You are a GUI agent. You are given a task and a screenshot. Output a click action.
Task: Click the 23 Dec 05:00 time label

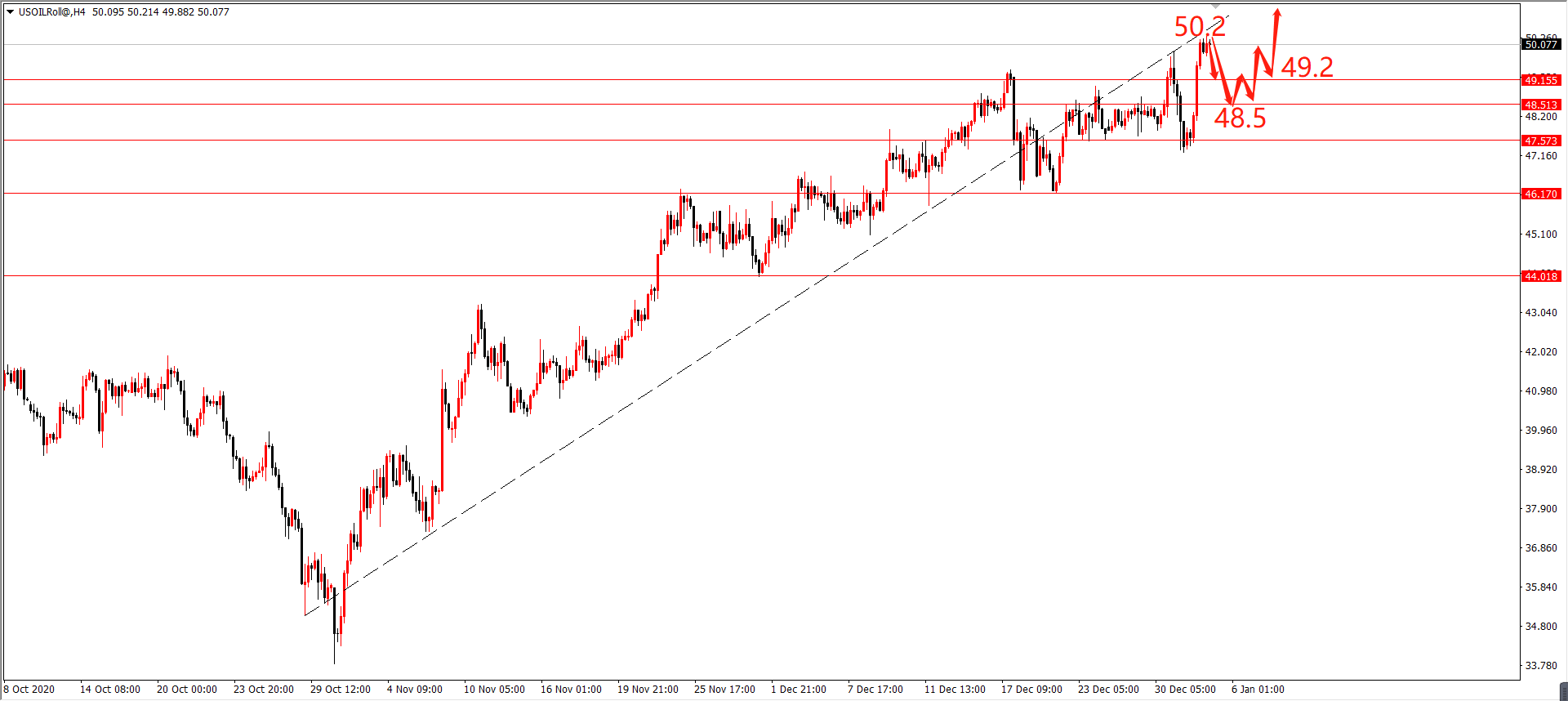(x=1108, y=690)
